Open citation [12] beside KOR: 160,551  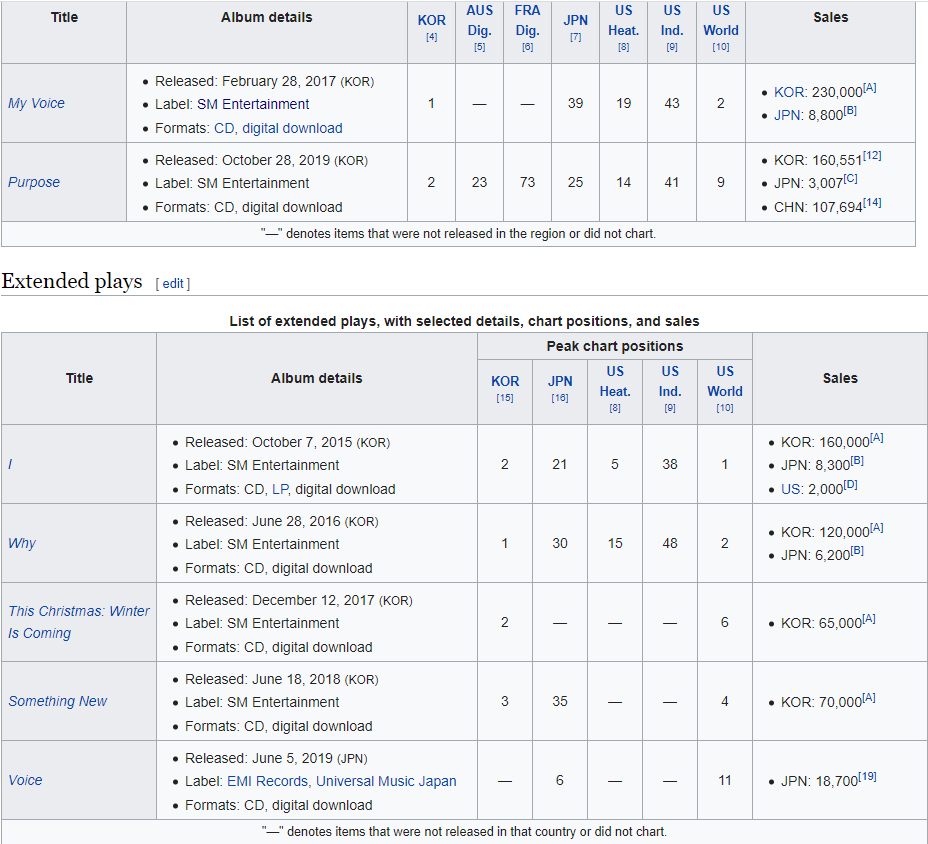coord(872,156)
